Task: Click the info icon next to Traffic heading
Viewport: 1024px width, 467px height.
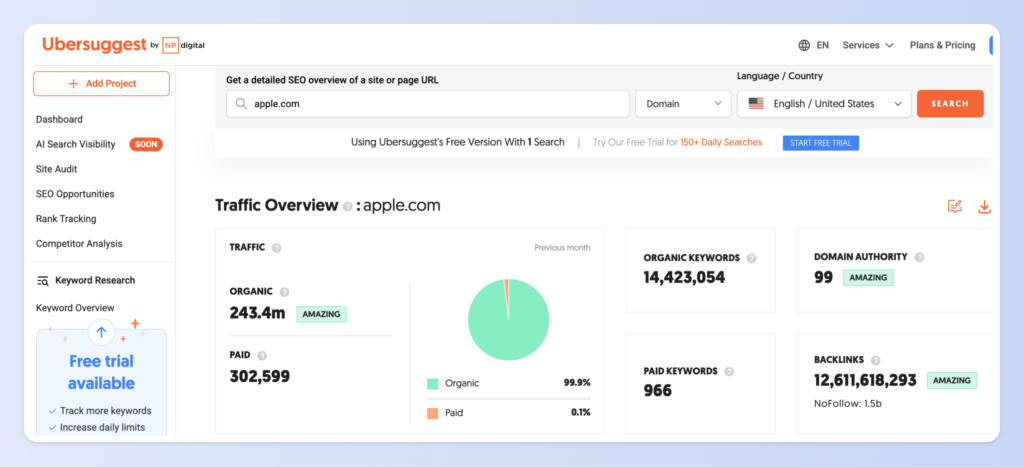Action: click(276, 248)
